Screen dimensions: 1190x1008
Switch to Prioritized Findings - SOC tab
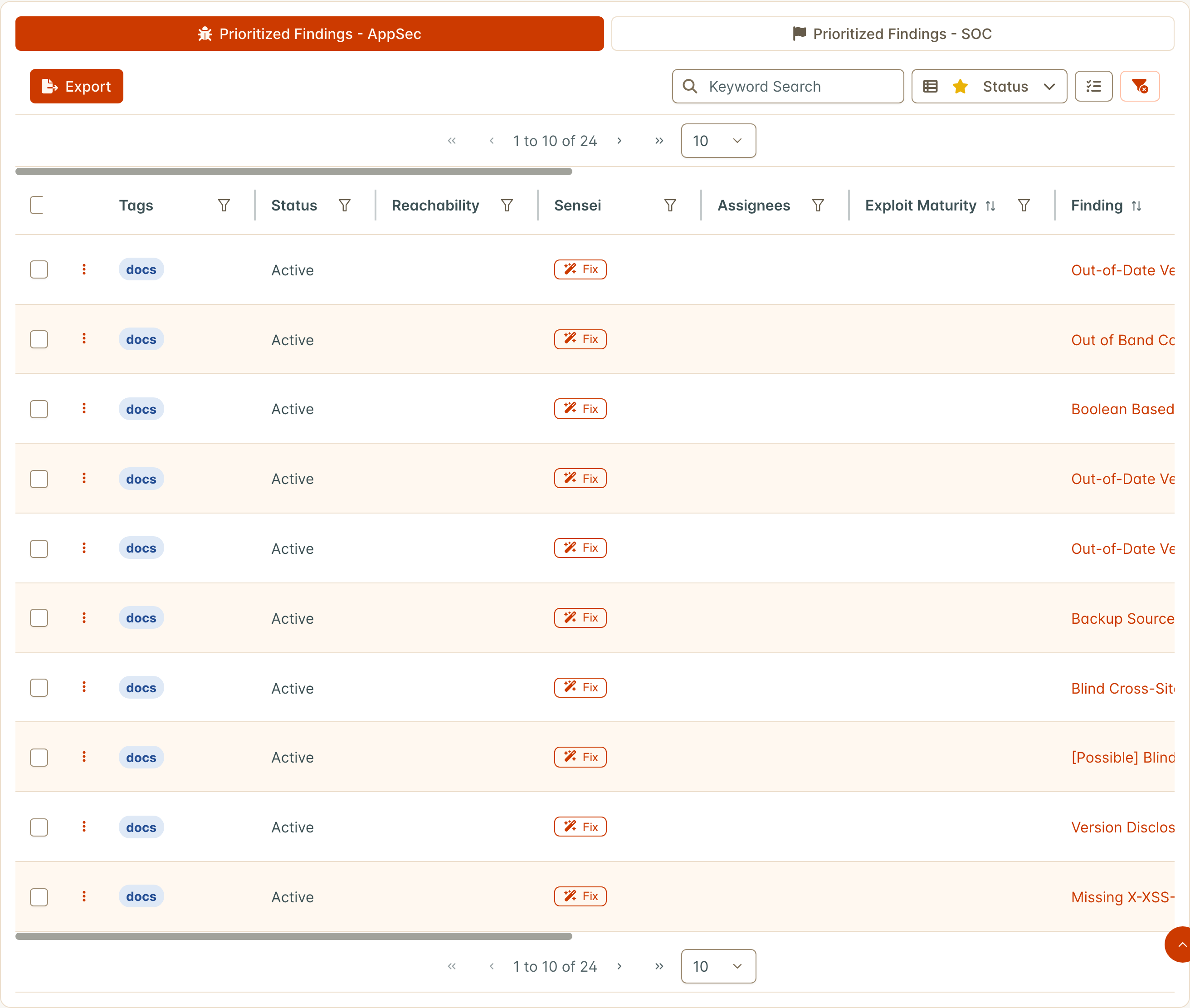tap(892, 34)
